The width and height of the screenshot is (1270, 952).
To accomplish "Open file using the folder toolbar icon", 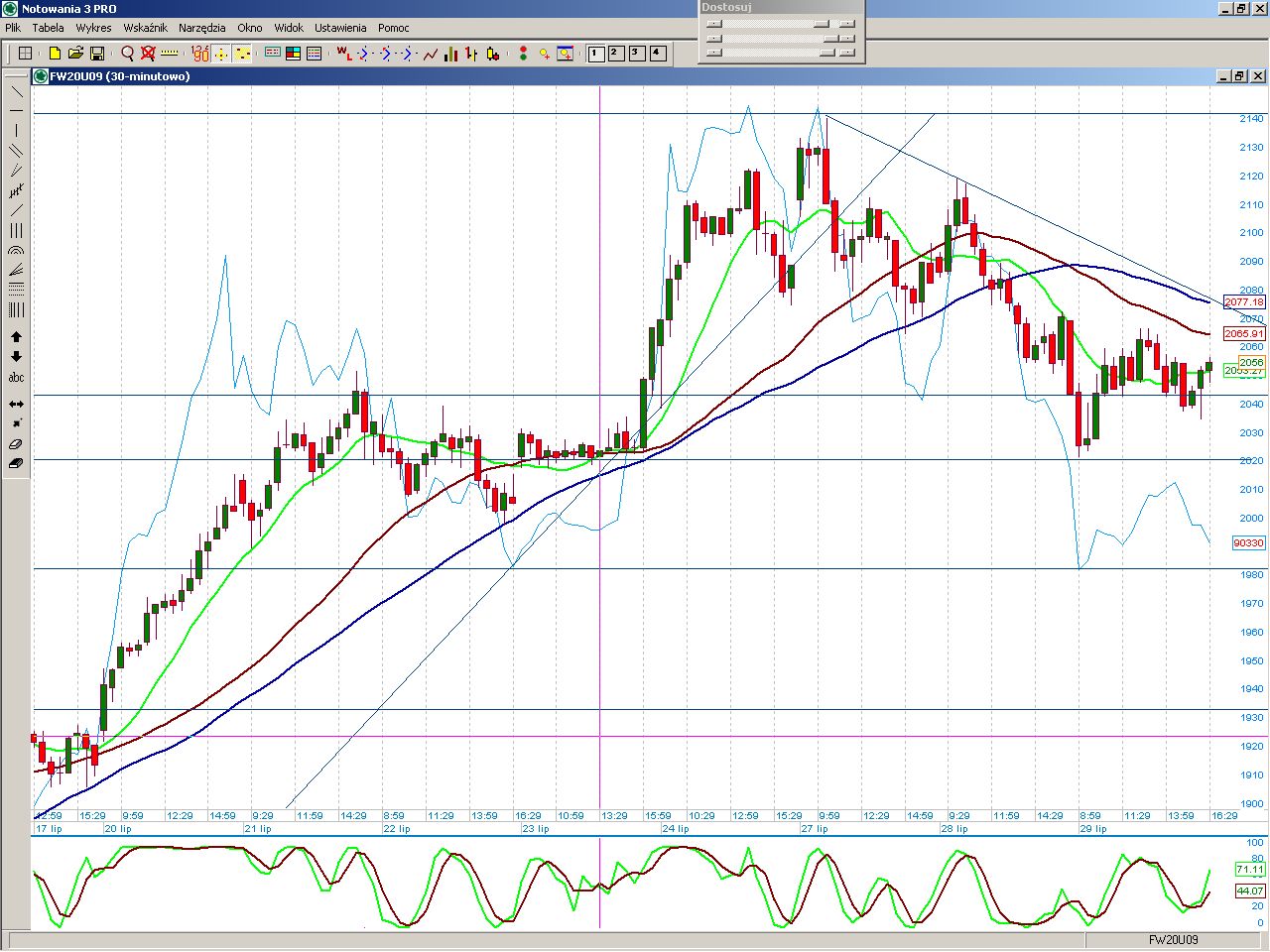I will tap(75, 54).
